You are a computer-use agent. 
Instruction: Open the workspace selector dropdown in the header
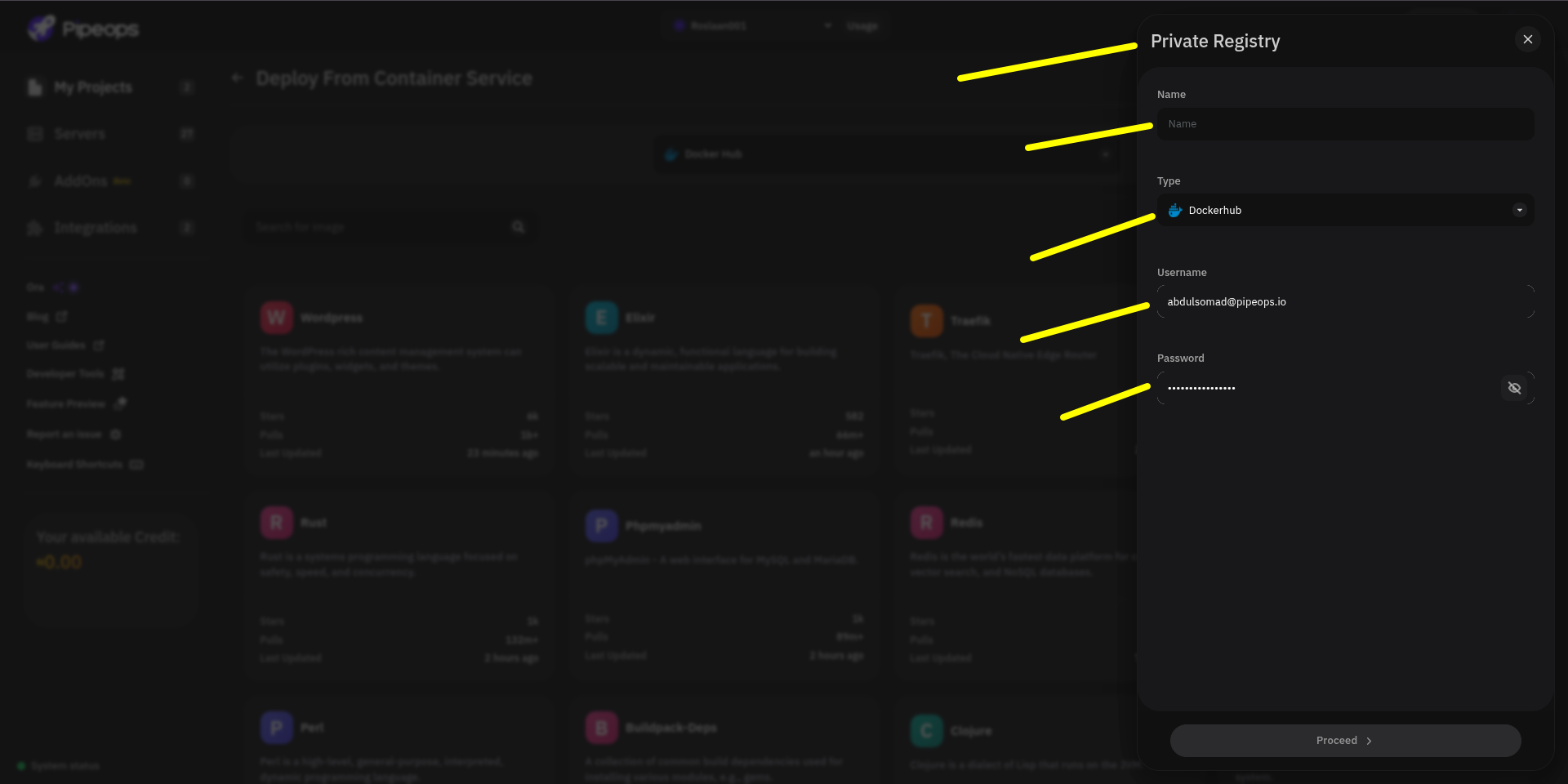752,26
